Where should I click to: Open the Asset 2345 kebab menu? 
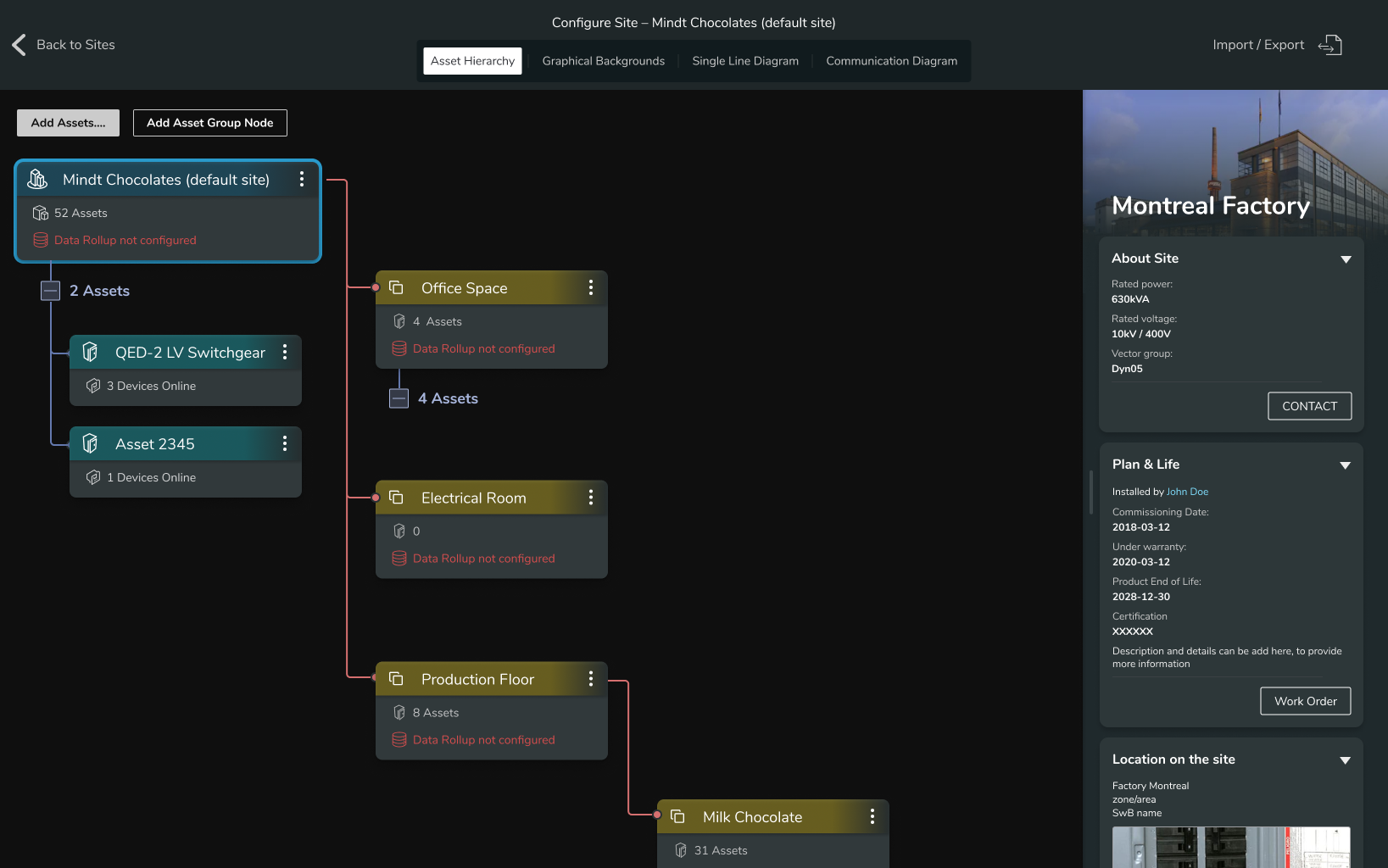[x=285, y=443]
